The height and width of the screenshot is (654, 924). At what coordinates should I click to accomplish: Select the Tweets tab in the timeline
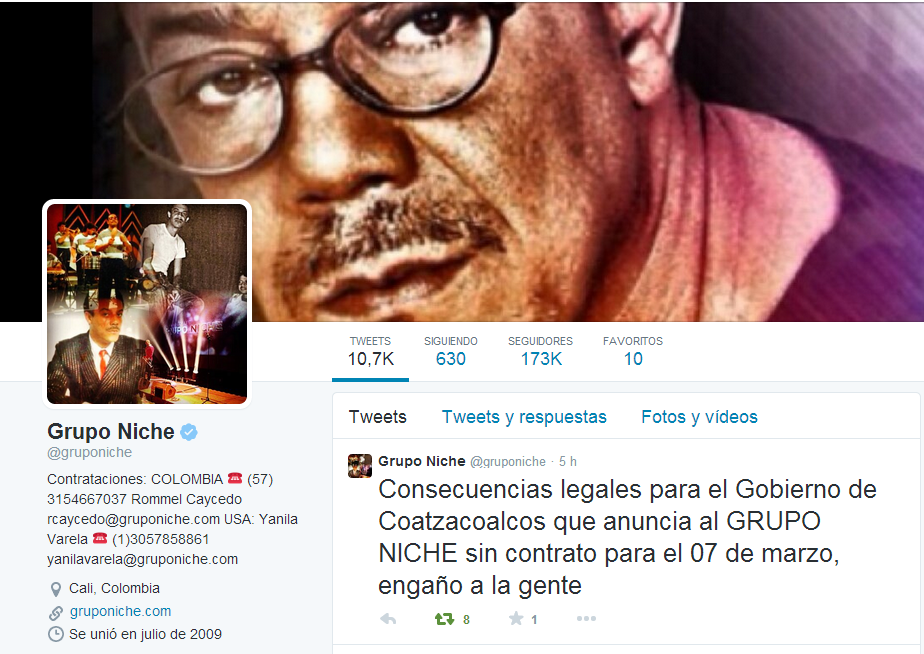click(378, 417)
